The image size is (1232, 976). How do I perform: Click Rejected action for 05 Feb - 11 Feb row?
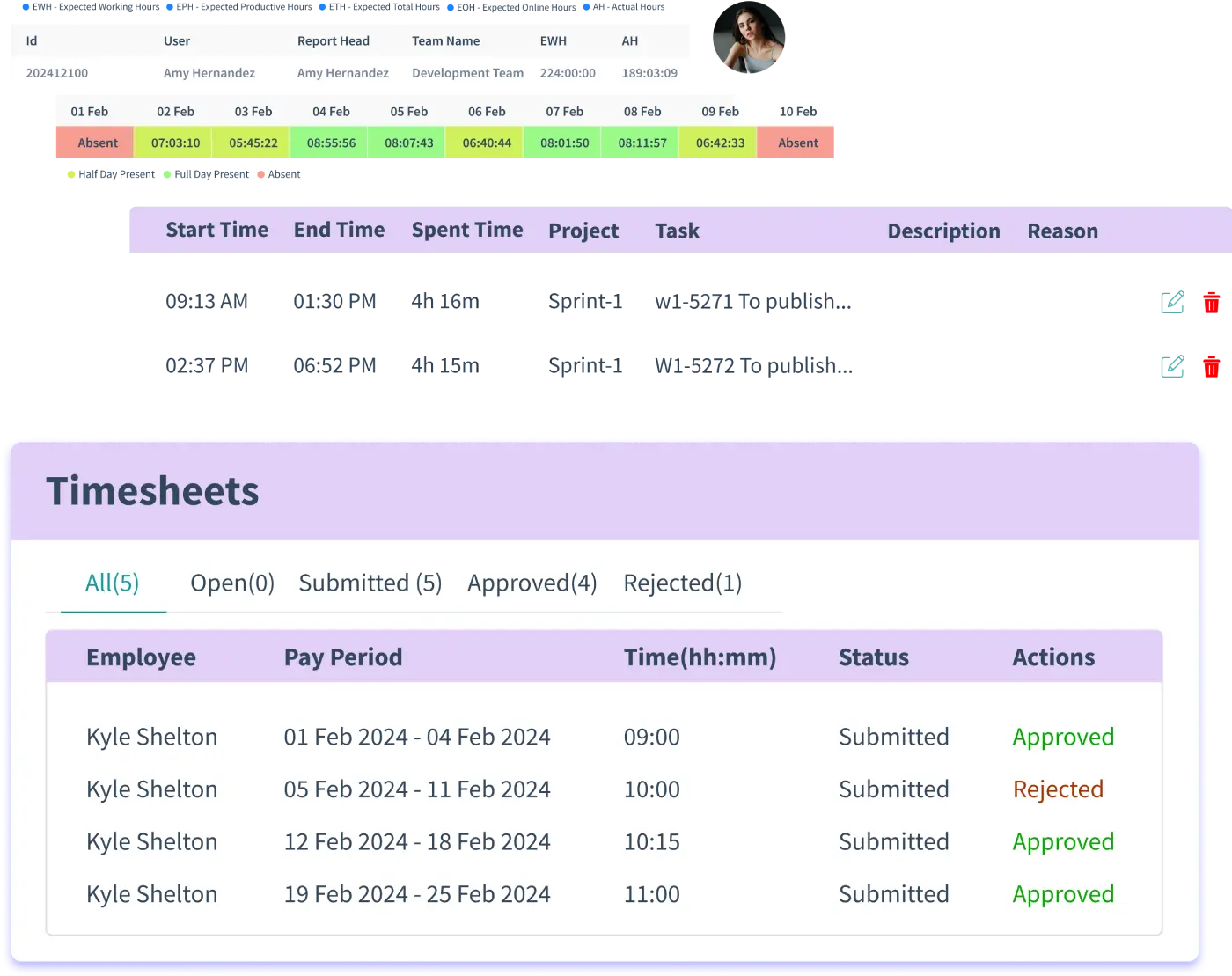click(1058, 789)
